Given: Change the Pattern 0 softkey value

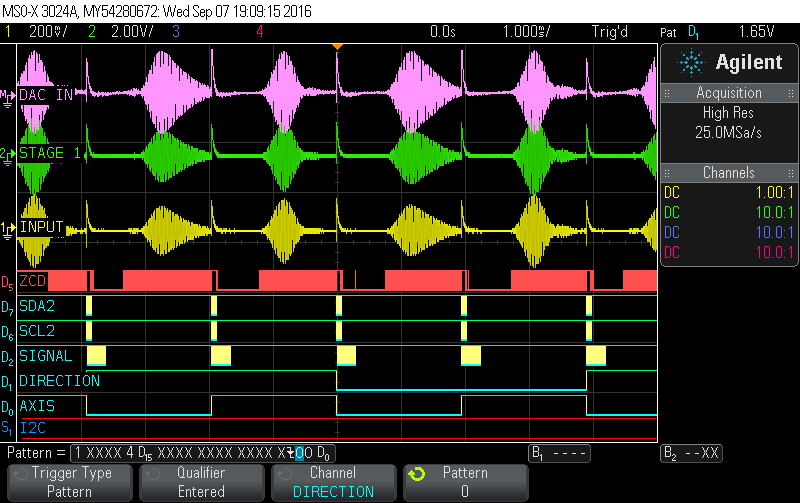Looking at the screenshot, I should pyautogui.click(x=465, y=482).
